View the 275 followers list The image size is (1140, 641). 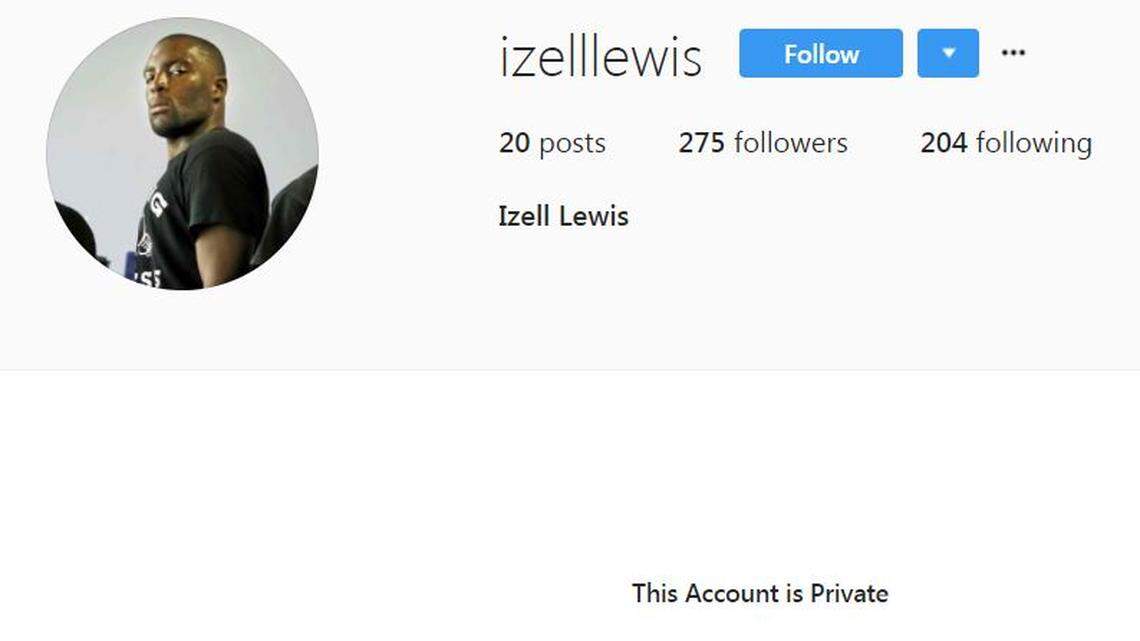click(x=763, y=142)
